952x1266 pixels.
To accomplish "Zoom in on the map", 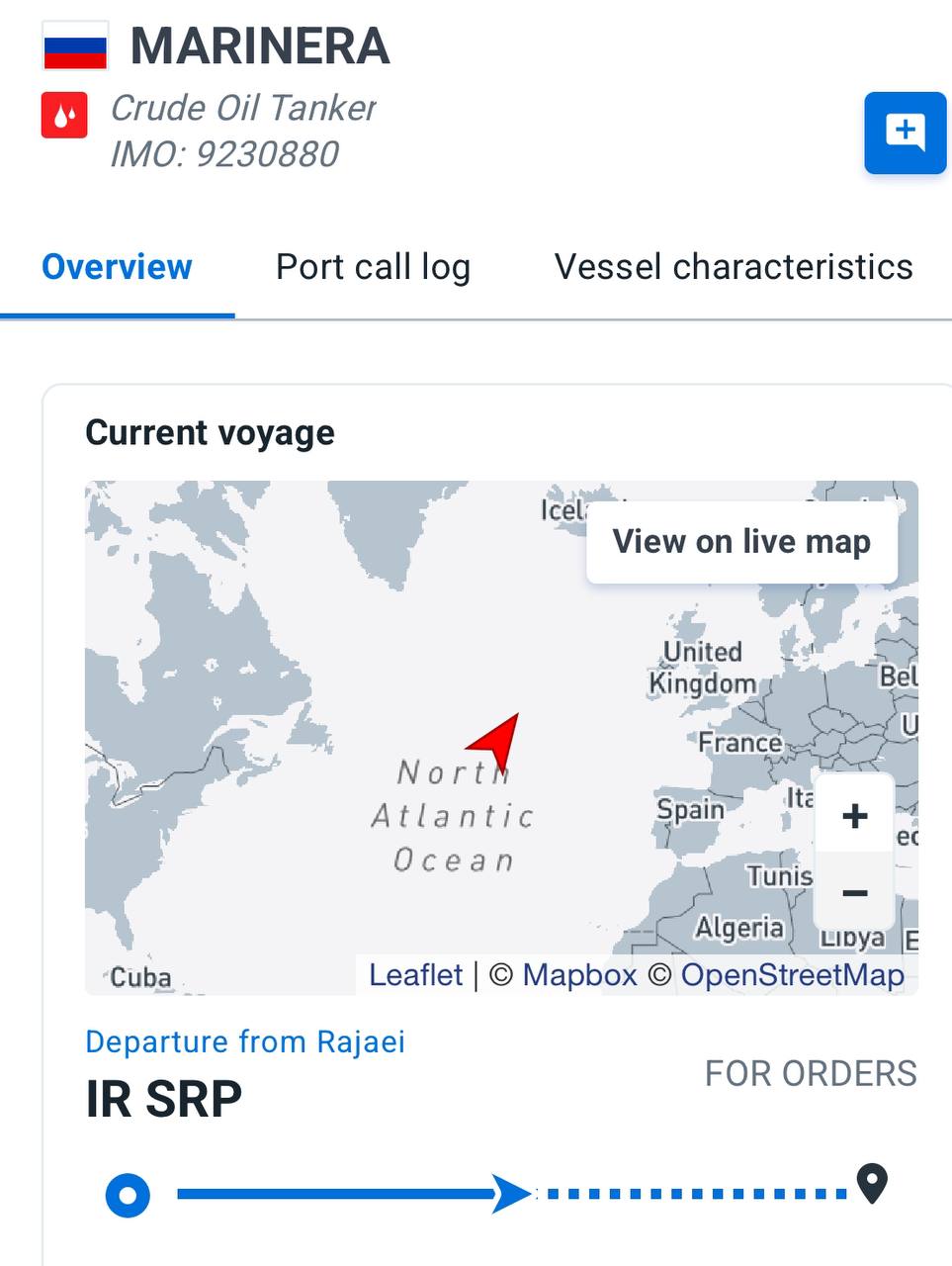I will pyautogui.click(x=854, y=816).
